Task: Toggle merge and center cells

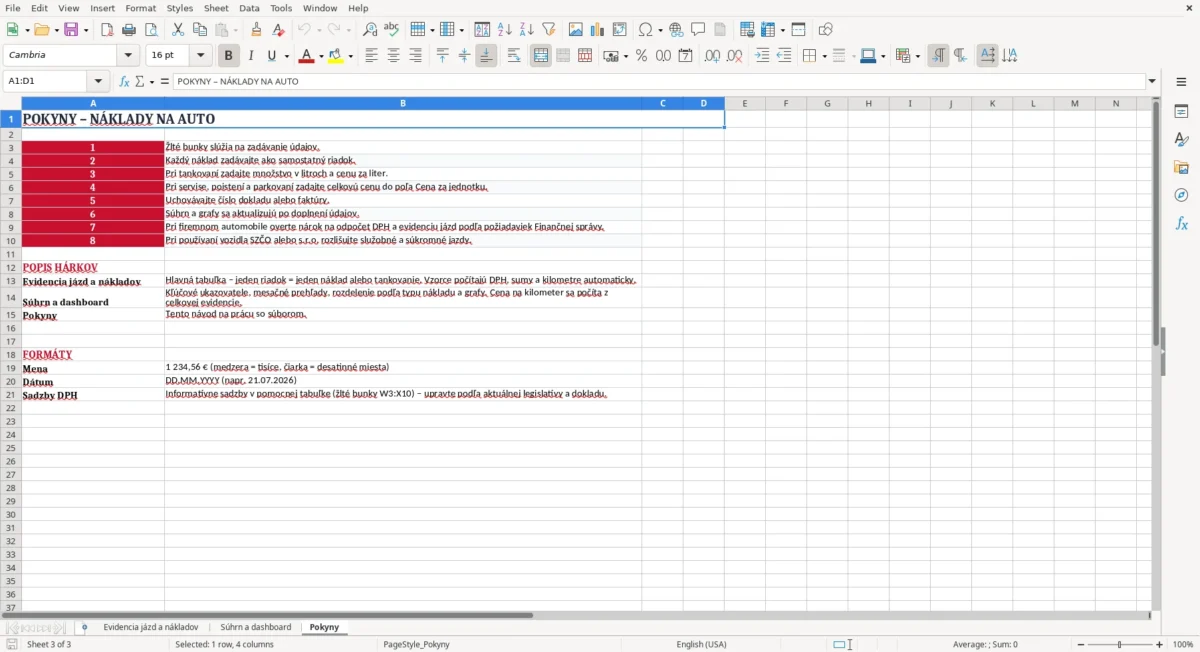Action: coord(541,56)
